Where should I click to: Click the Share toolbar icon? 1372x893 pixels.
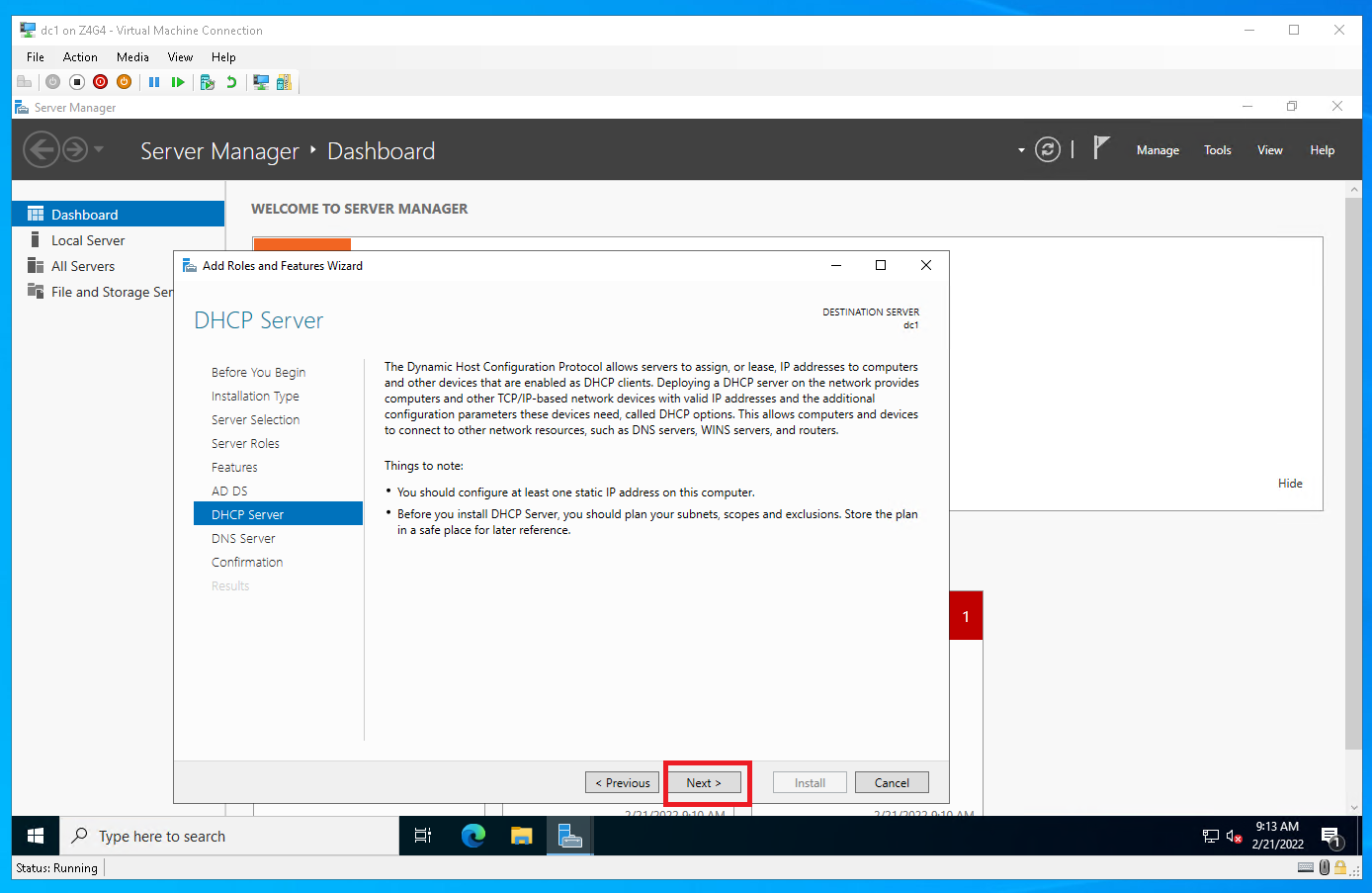tap(285, 82)
